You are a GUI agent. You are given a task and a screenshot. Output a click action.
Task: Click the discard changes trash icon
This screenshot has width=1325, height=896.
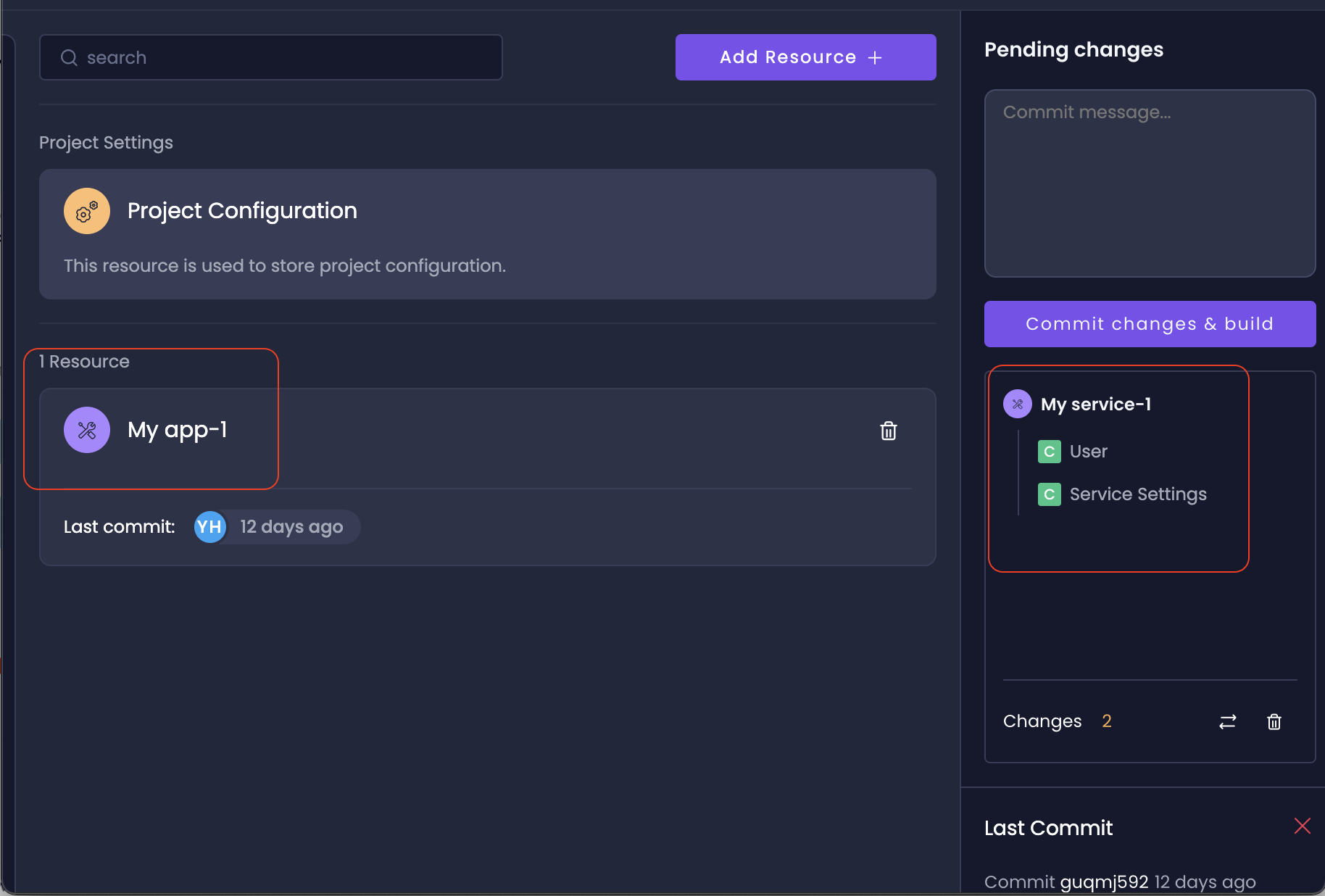pyautogui.click(x=1274, y=721)
